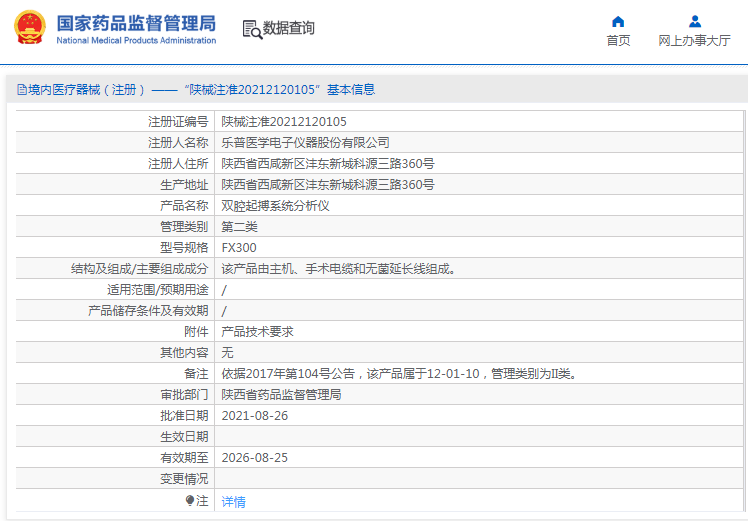Click the lightbulb icon beside 注
This screenshot has height=521, width=748.
point(190,500)
